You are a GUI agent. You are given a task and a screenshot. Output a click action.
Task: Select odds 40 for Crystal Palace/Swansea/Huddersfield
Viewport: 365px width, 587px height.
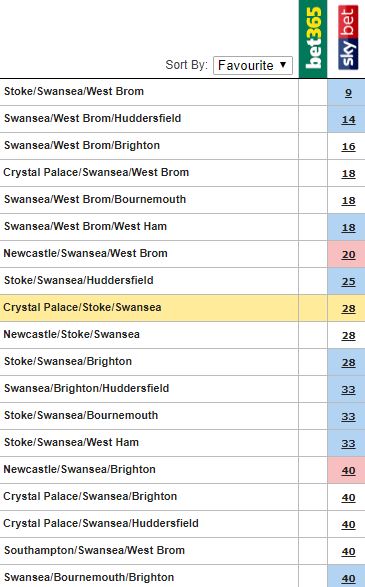348,524
